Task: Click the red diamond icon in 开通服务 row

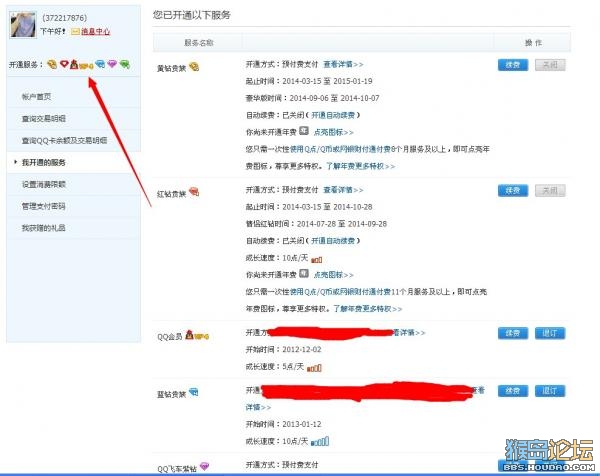Action: click(x=64, y=64)
